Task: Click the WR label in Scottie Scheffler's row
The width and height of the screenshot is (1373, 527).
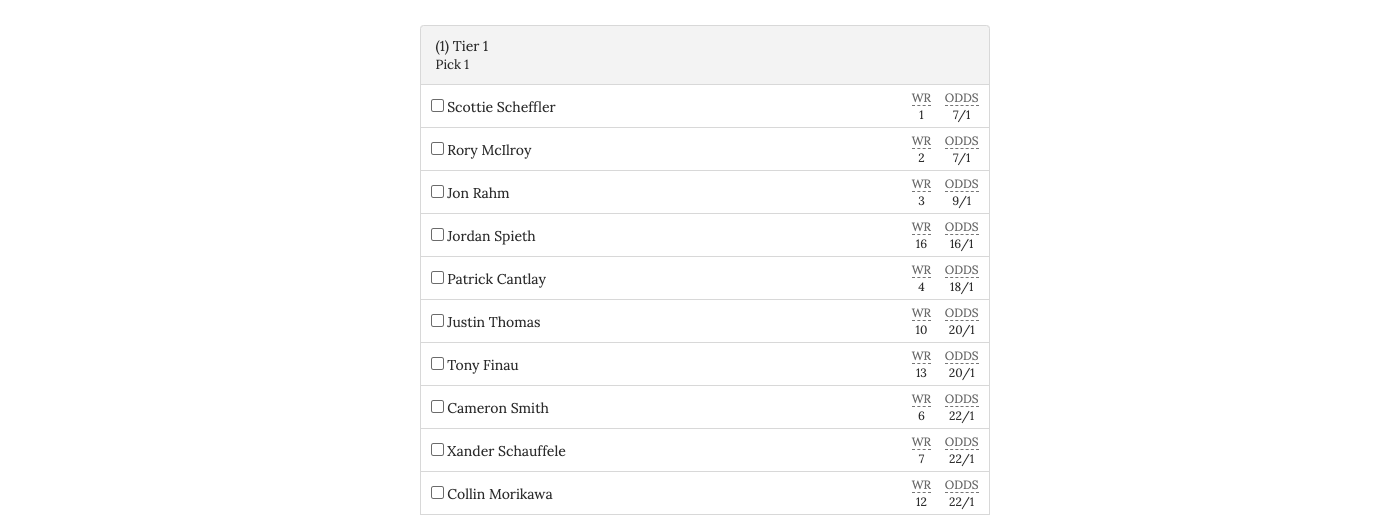Action: [921, 98]
